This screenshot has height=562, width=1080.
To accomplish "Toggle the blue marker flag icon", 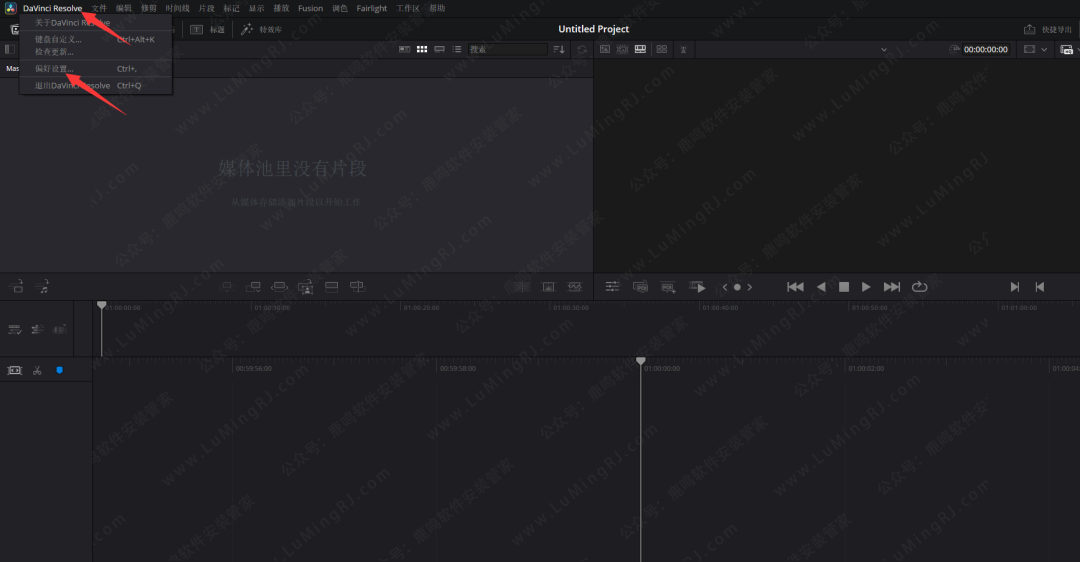I will 59,370.
